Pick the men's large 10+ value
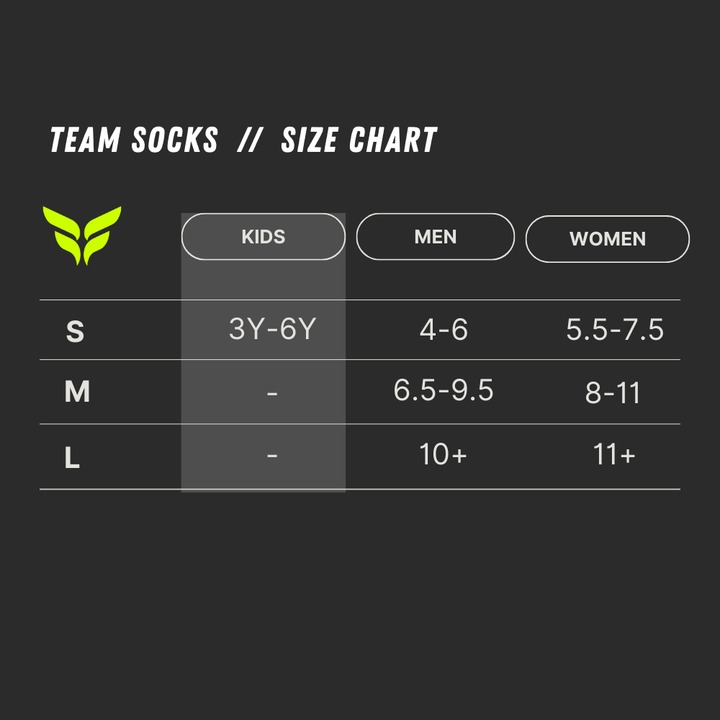 (x=443, y=455)
